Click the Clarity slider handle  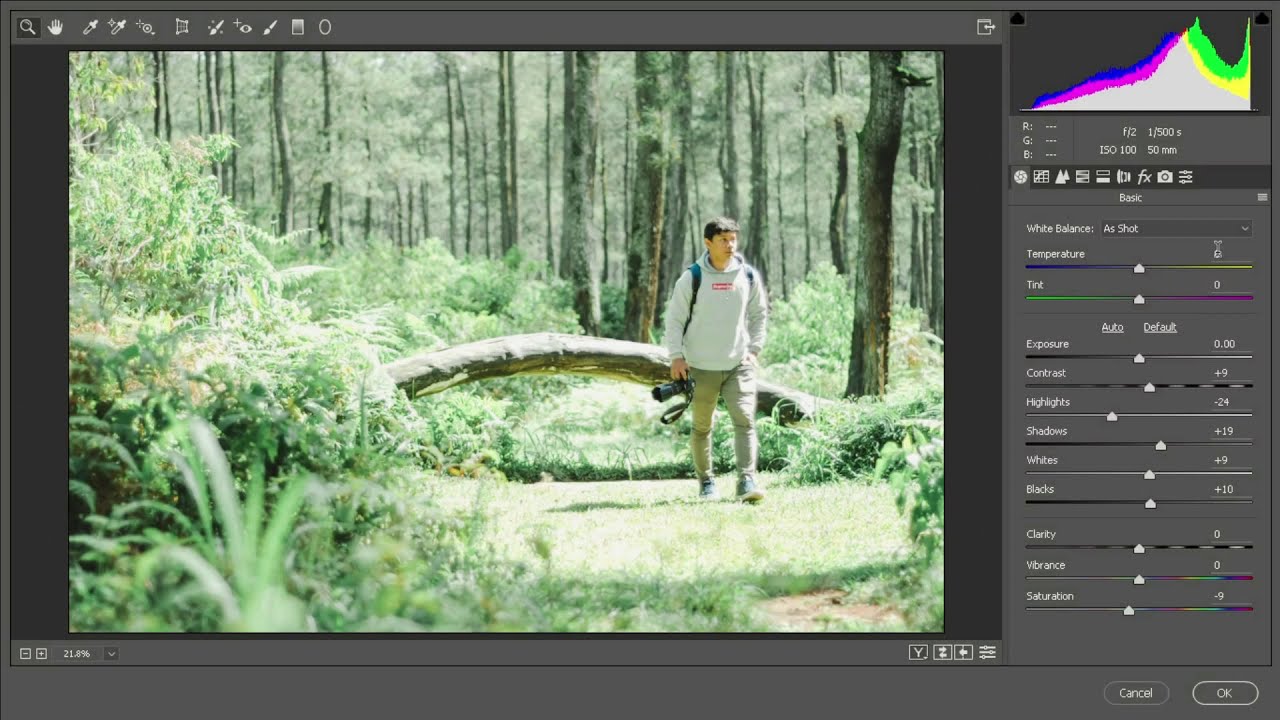1139,548
